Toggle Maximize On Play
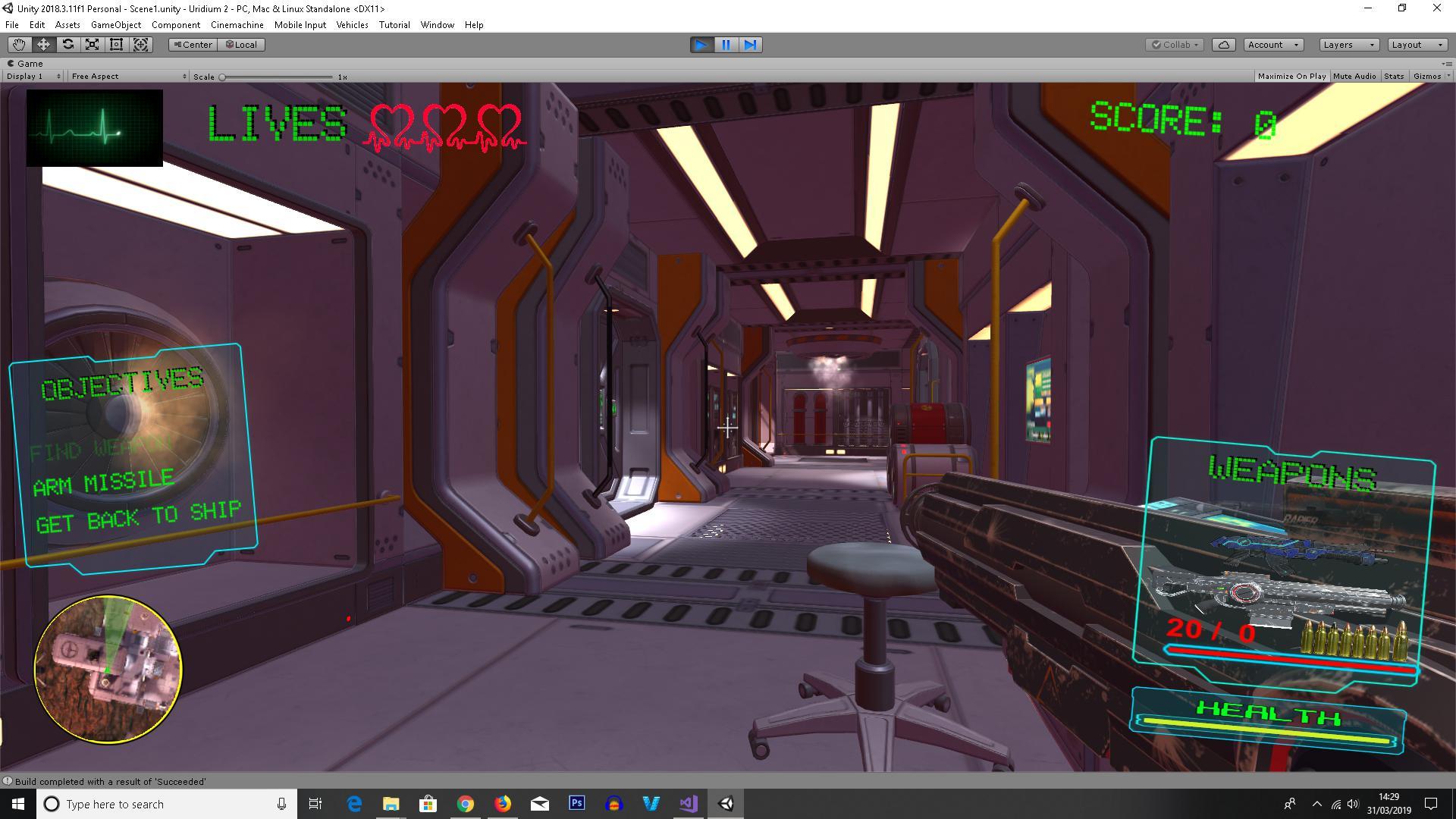1456x819 pixels. coord(1291,77)
